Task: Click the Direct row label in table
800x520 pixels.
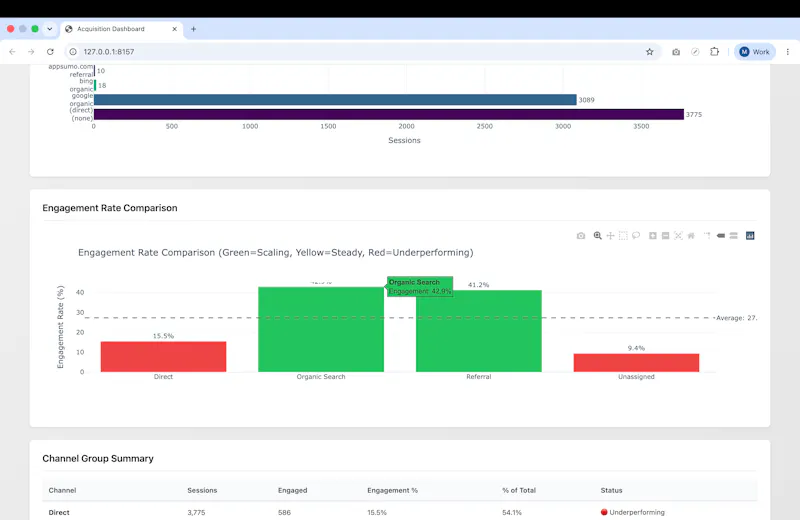Action: click(x=59, y=512)
